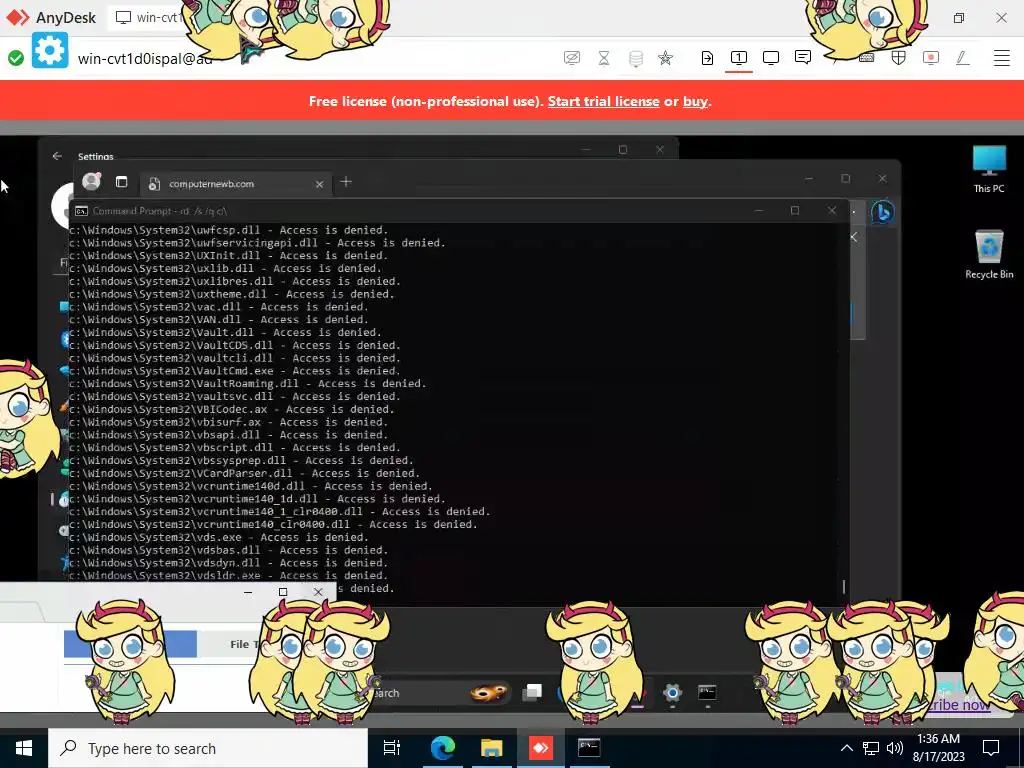Open the local Windows Start menu
This screenshot has width=1024, height=768.
tap(24, 748)
